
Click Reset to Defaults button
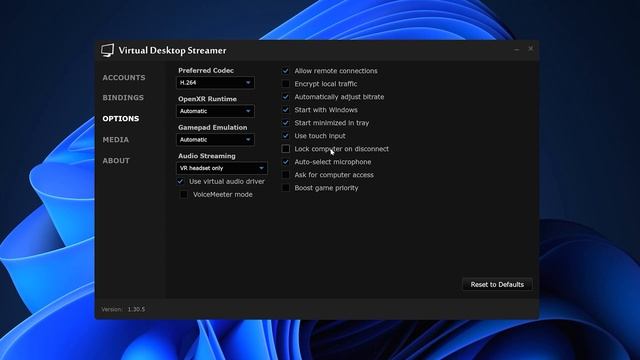[x=497, y=284]
